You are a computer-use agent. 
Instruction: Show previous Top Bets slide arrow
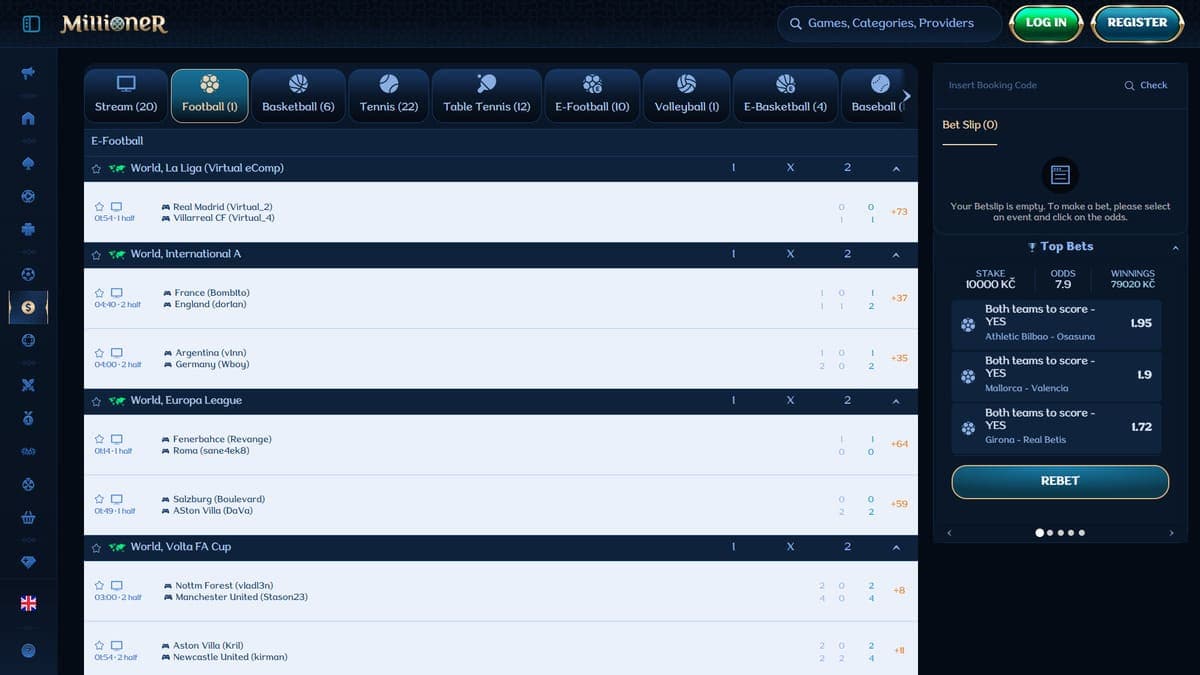(949, 533)
